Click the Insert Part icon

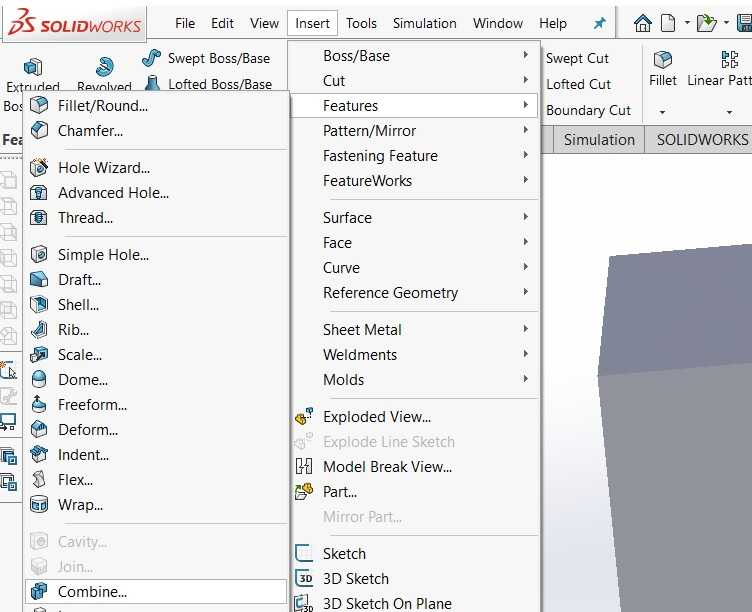pos(304,491)
